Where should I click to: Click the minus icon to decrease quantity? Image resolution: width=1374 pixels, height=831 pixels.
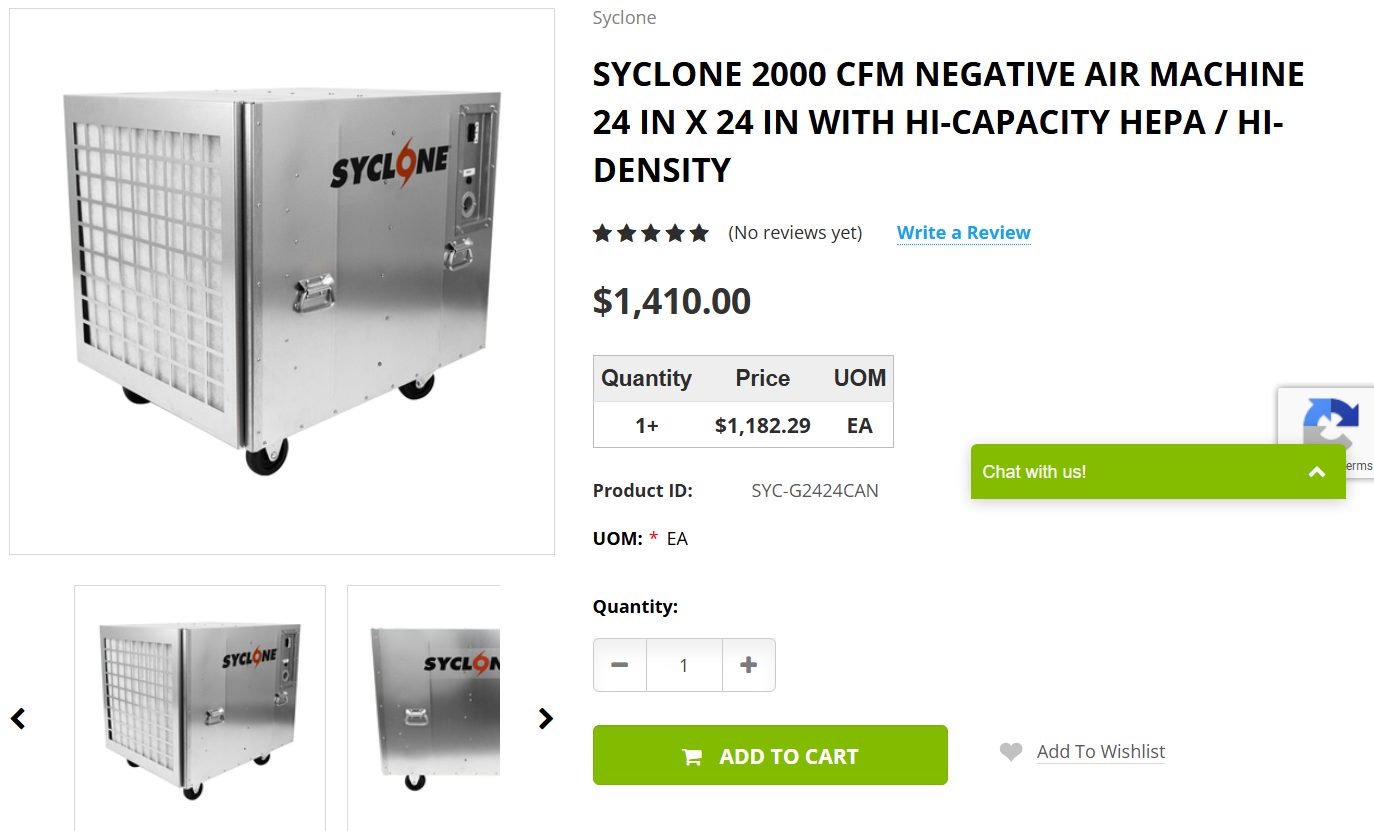click(620, 665)
